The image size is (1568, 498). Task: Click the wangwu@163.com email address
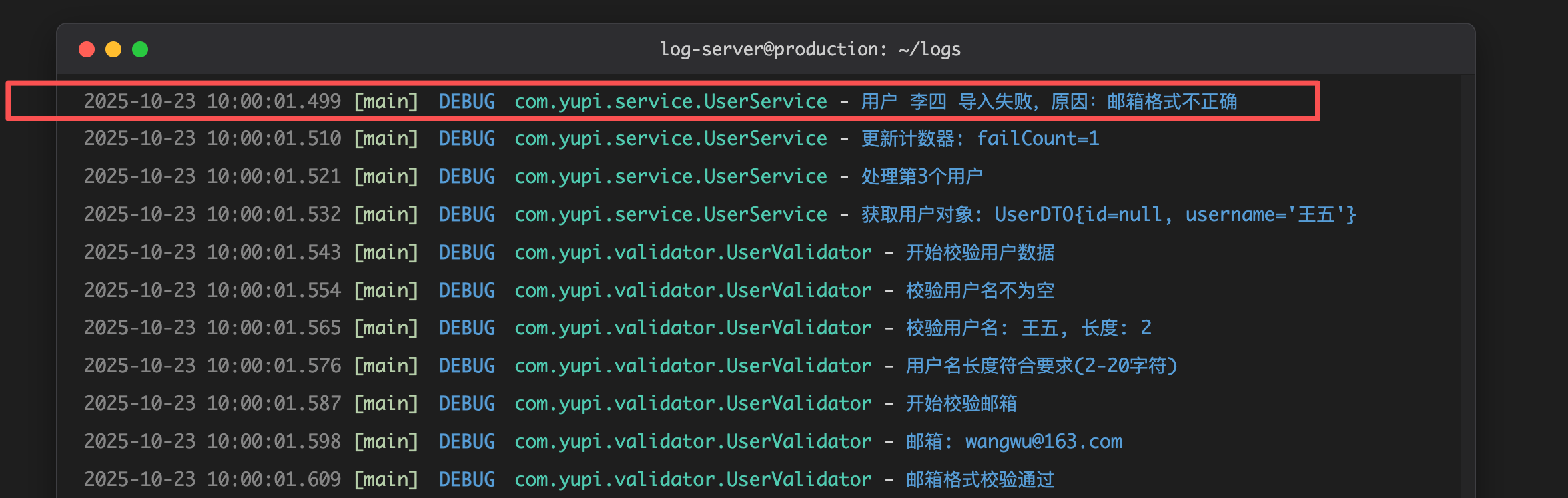click(x=1043, y=441)
